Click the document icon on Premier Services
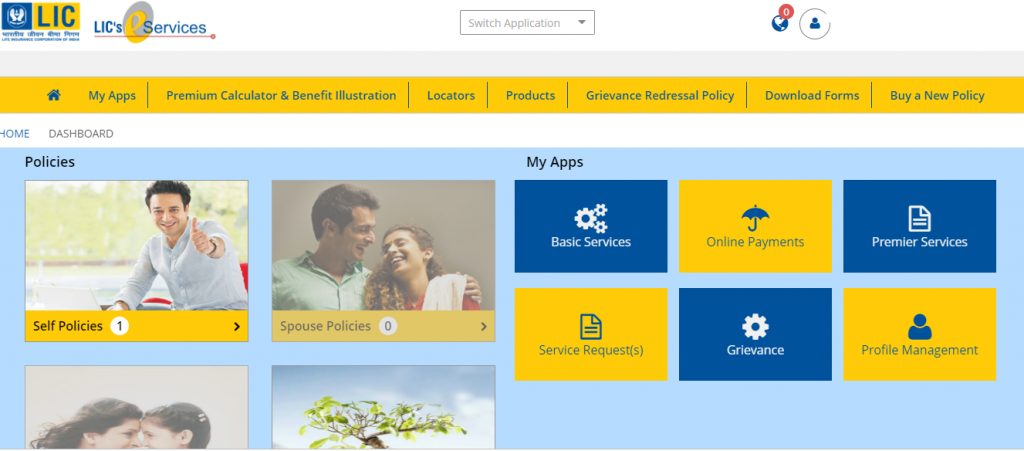 coord(920,219)
